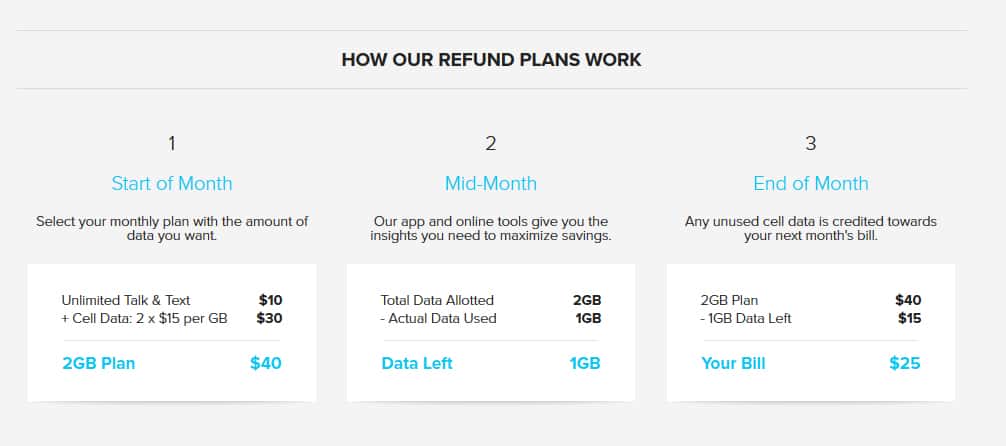This screenshot has height=446, width=1006.
Task: Click the $25 bill amount
Action: [905, 364]
